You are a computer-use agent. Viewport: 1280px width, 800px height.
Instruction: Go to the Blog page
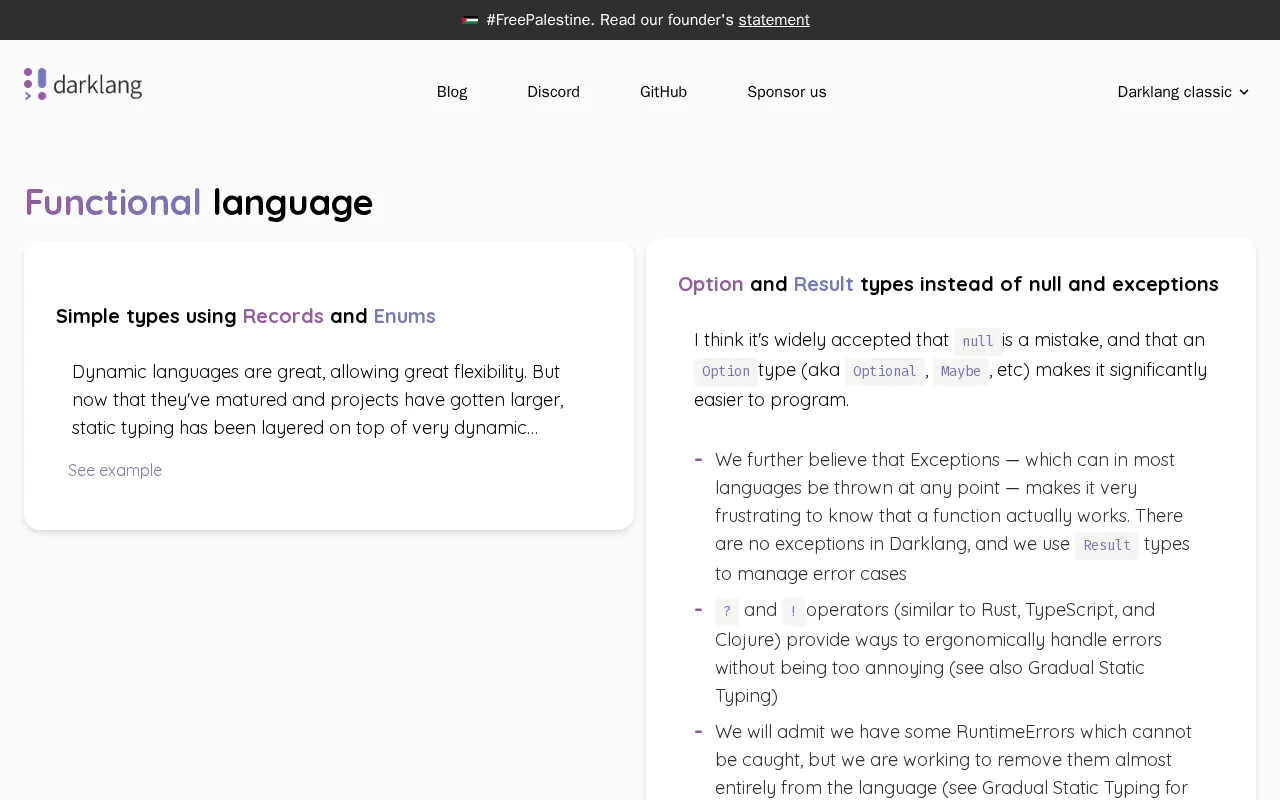[452, 92]
